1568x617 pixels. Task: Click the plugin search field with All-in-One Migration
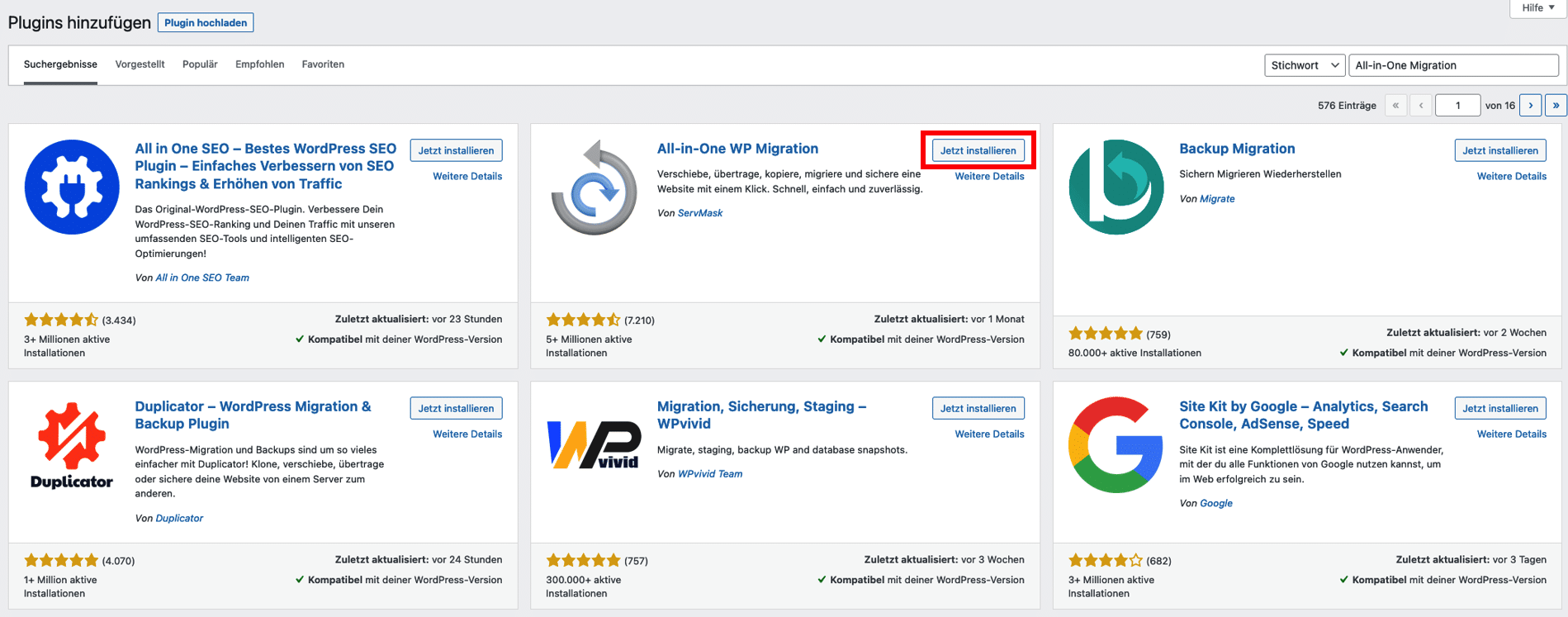pos(1453,65)
